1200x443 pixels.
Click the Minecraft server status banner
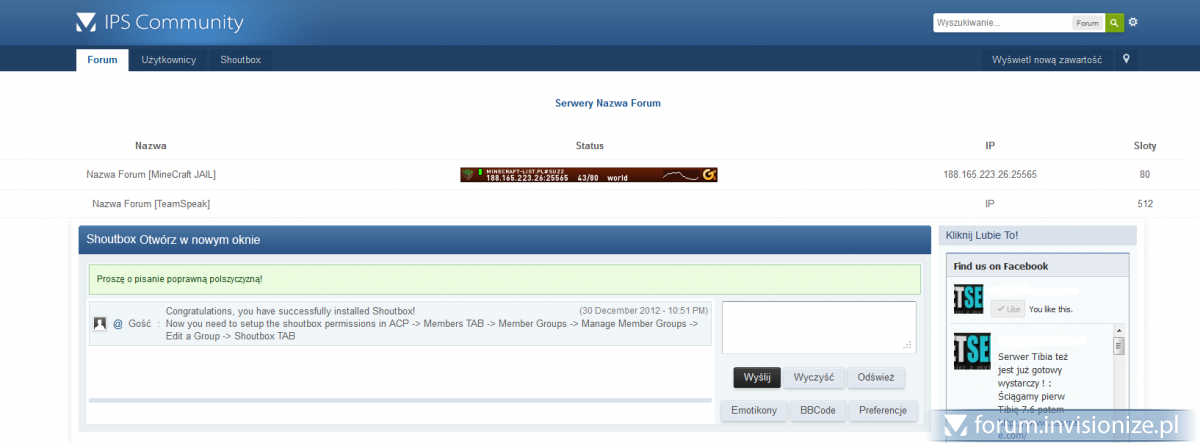coord(589,175)
